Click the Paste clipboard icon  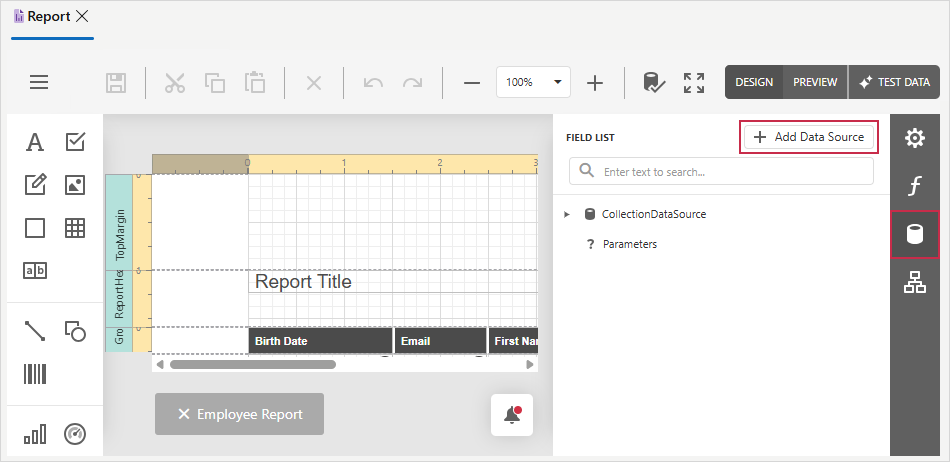pyautogui.click(x=254, y=82)
